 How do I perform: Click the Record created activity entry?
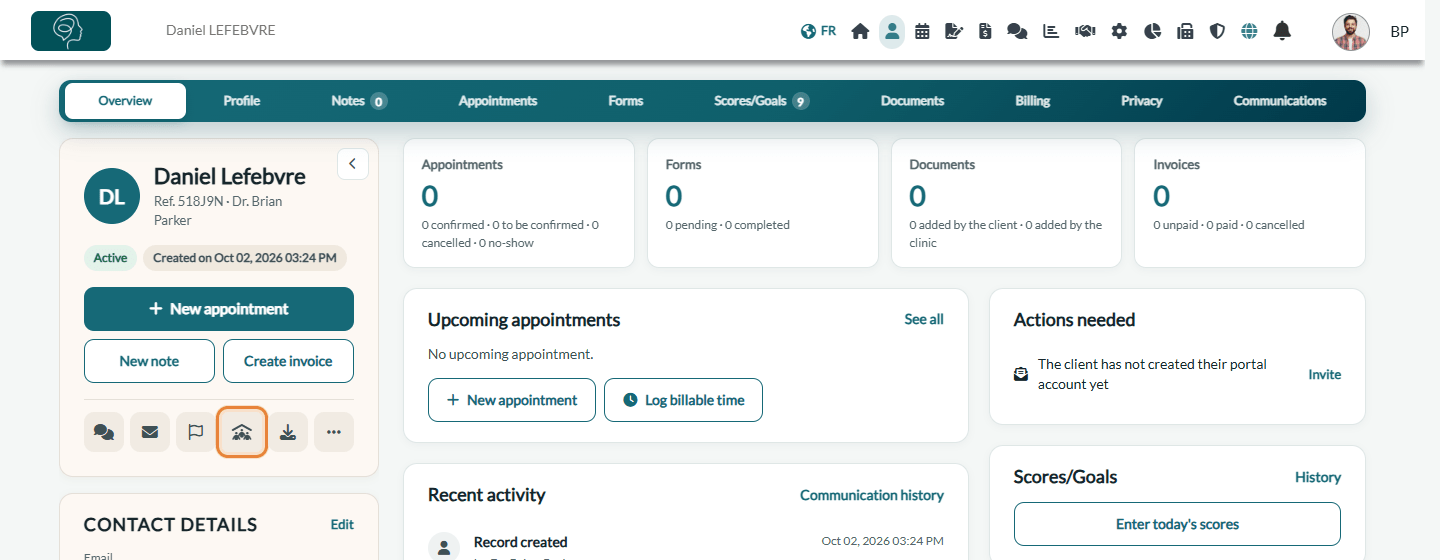[x=685, y=545]
